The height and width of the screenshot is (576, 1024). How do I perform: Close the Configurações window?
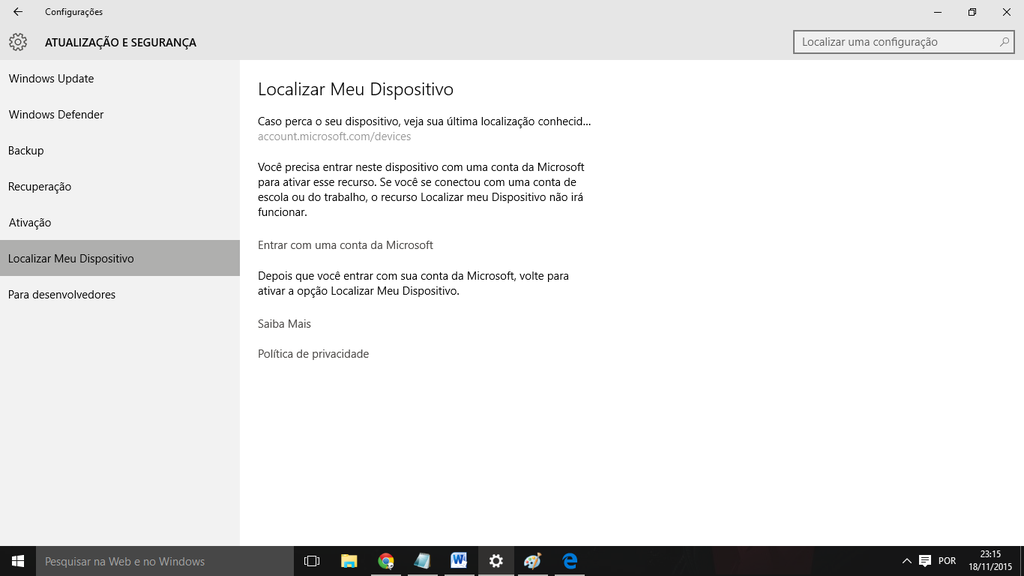pos(1006,12)
